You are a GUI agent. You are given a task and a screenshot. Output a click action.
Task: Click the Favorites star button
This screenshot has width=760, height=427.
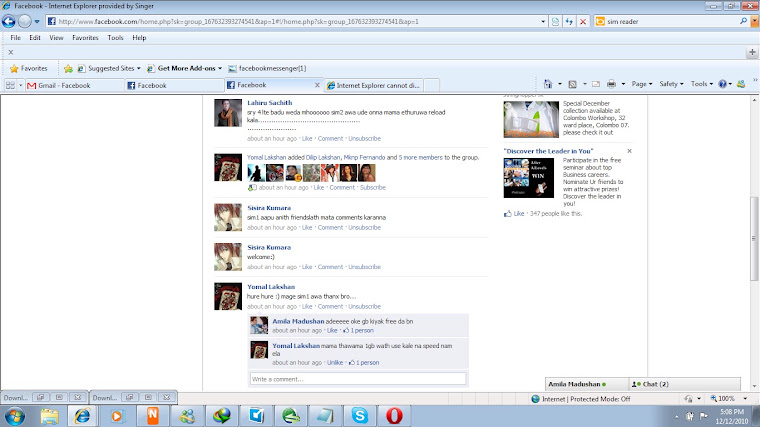click(x=29, y=68)
